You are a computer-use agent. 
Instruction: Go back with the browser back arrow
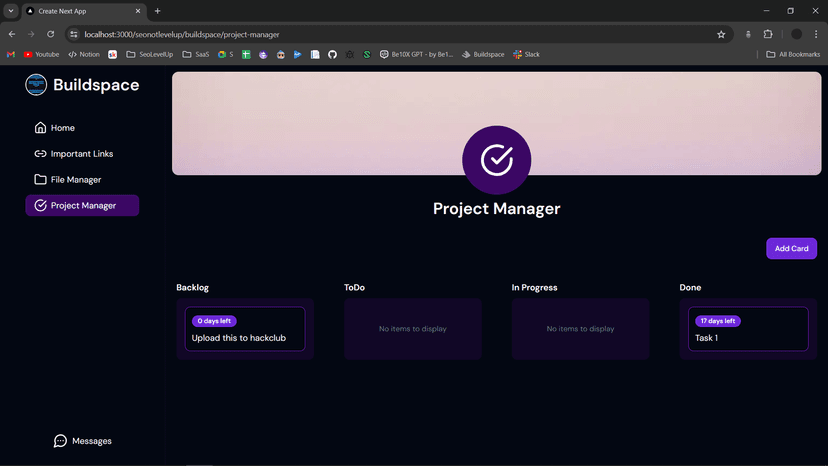(x=12, y=34)
